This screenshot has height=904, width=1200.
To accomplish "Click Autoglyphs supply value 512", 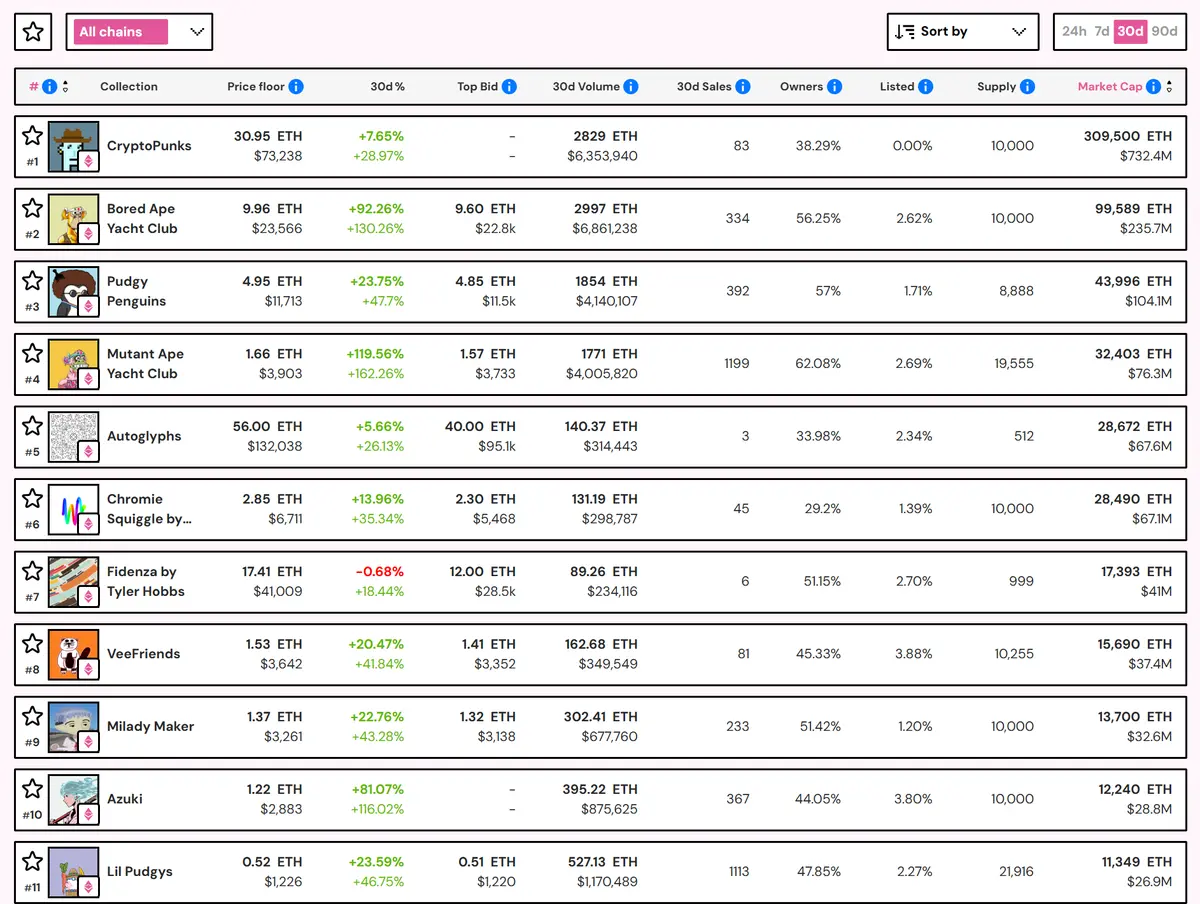I will (x=1023, y=436).
